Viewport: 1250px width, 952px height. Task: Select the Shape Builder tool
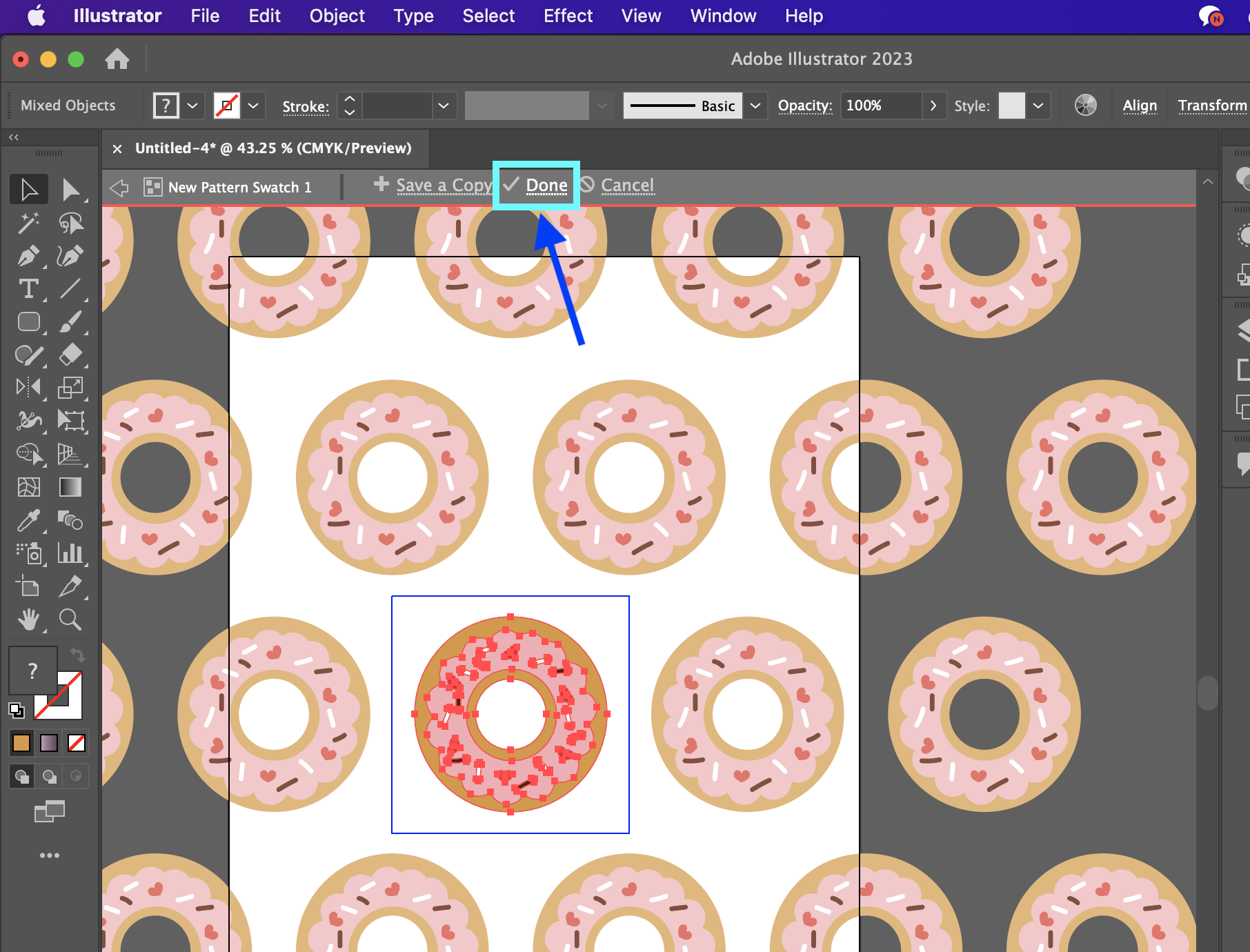[29, 453]
